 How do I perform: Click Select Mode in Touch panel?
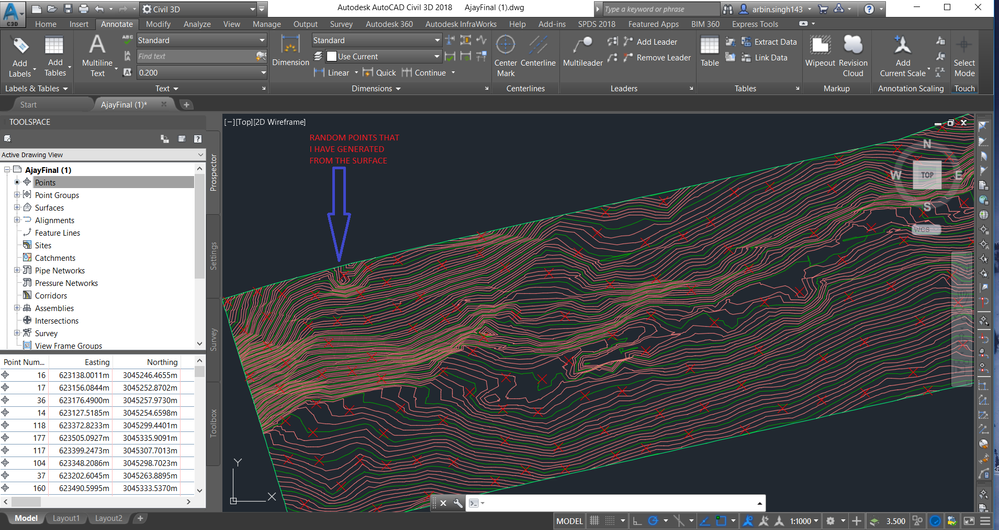tap(964, 57)
